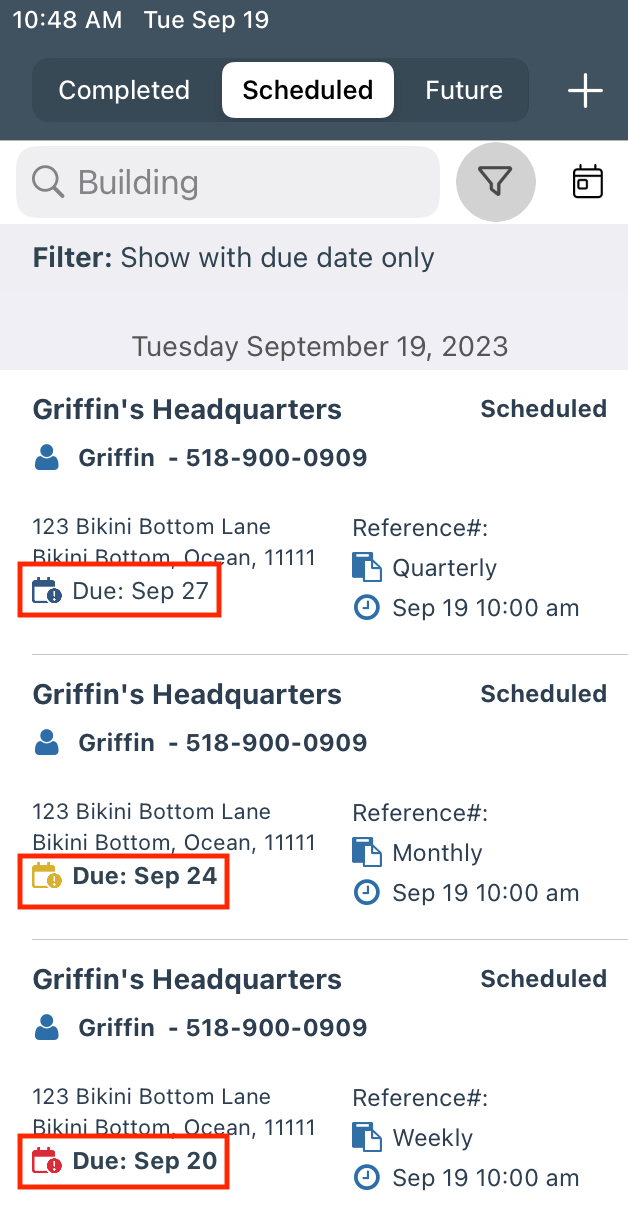Tap the plus icon to add inspection
This screenshot has width=628, height=1216.
point(585,91)
